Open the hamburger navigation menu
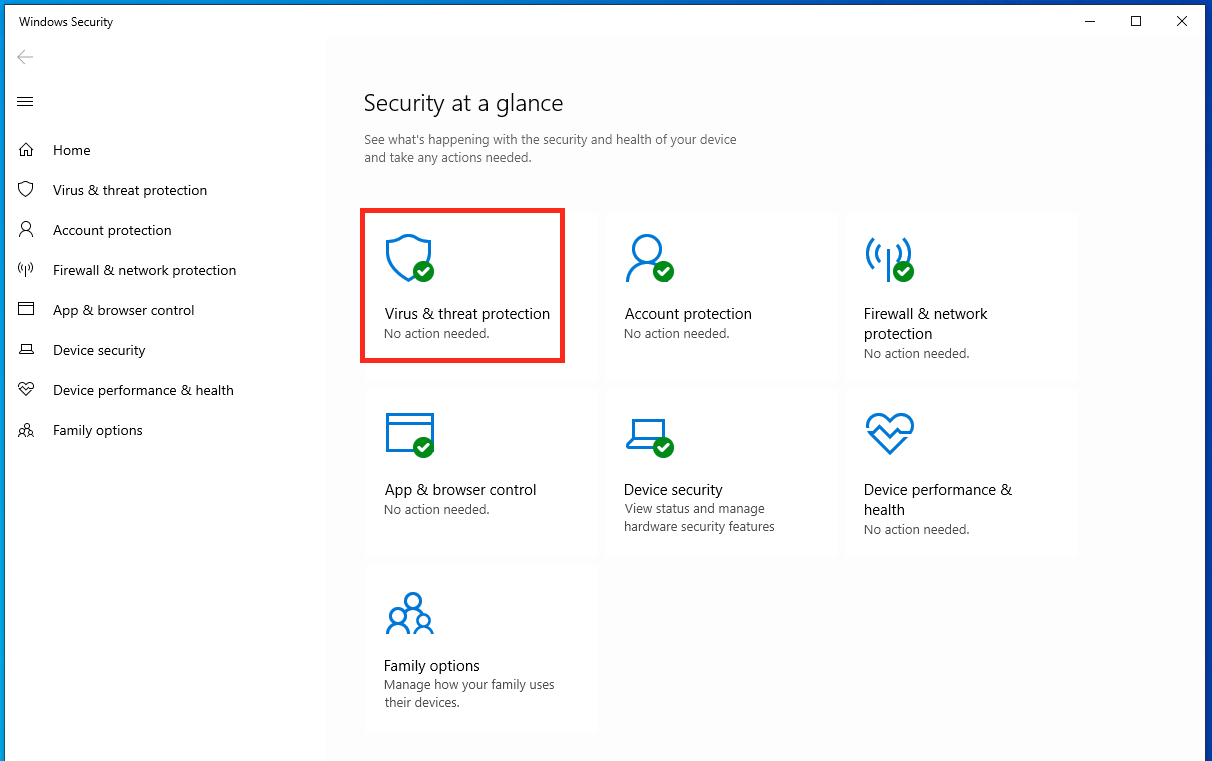 point(26,101)
